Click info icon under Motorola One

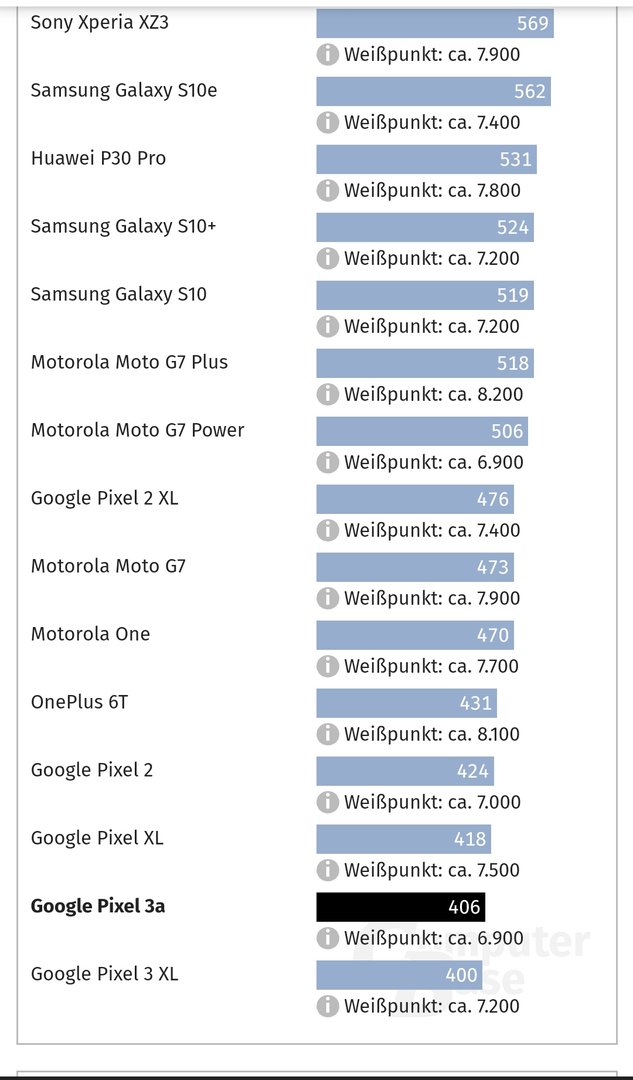[x=328, y=666]
